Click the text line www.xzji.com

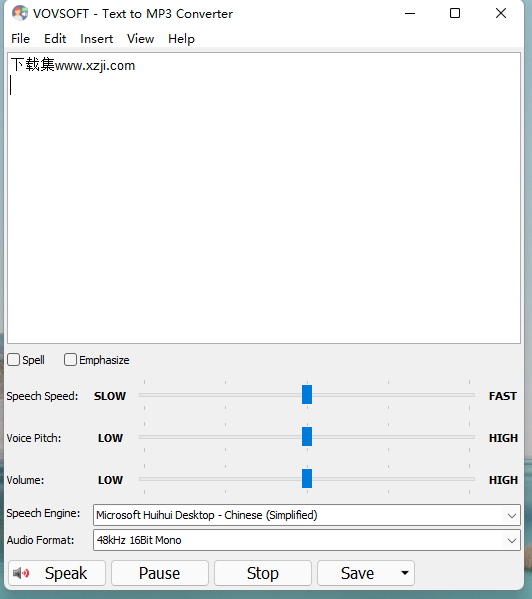point(73,65)
